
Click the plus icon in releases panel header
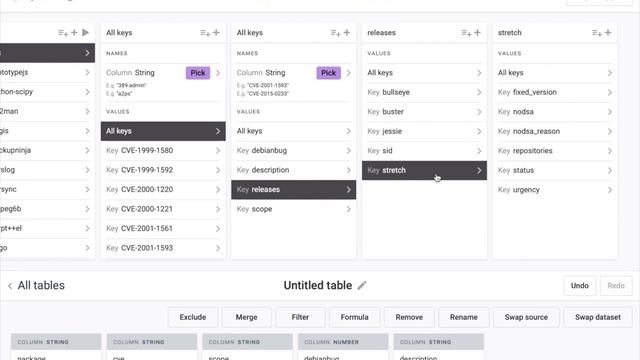(x=477, y=32)
